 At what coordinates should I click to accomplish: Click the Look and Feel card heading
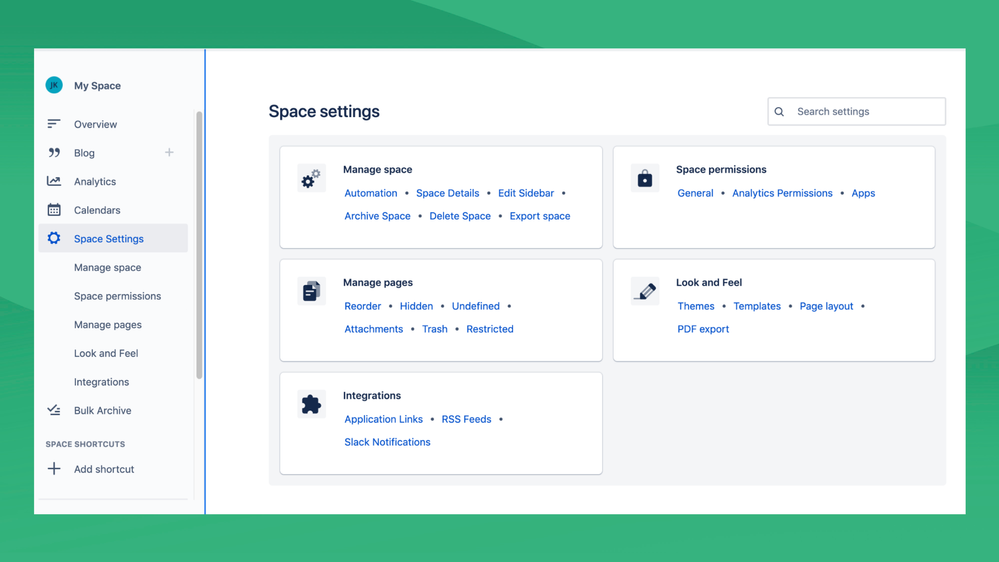coord(709,282)
